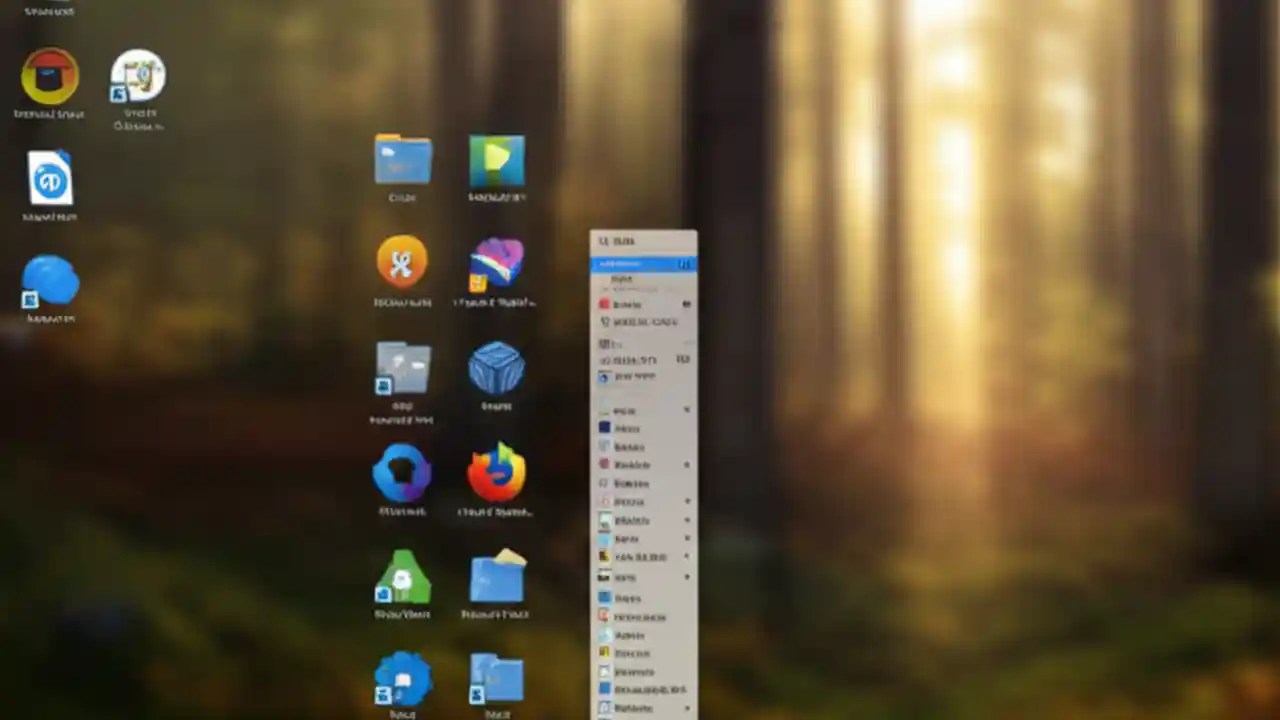1280x720 pixels.
Task: Select the blue globe desktop icon
Action: click(50, 283)
